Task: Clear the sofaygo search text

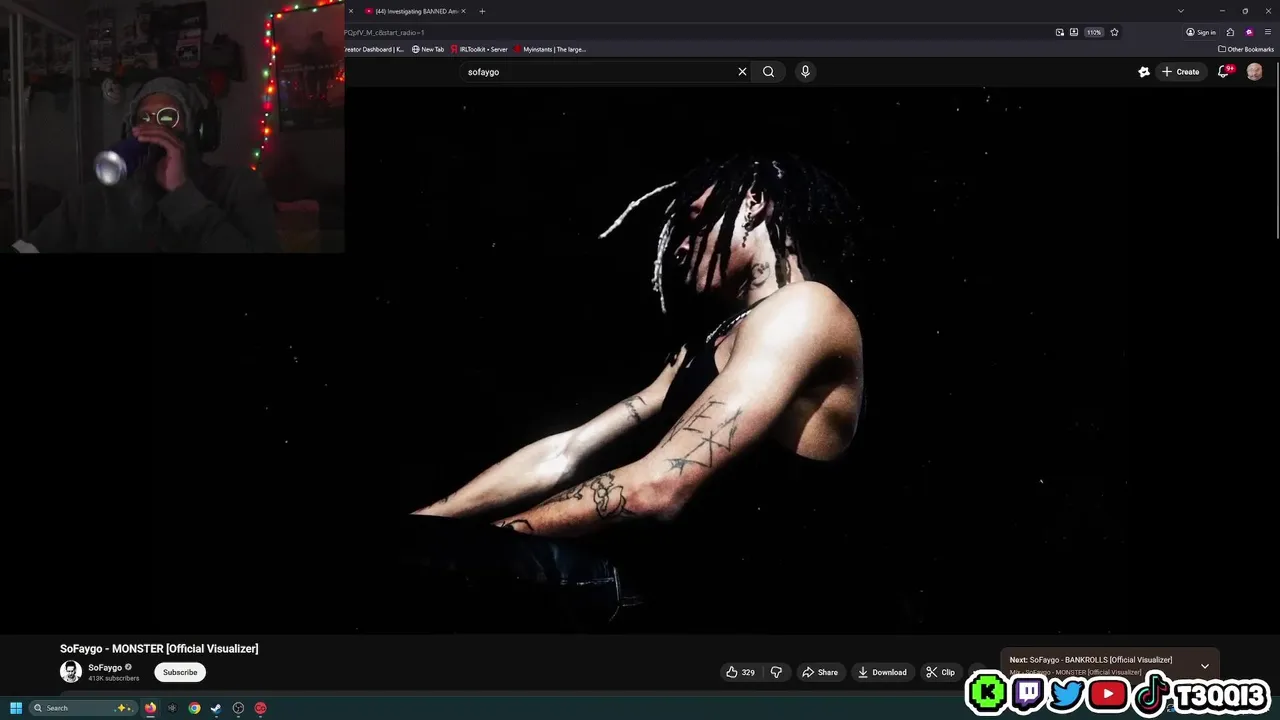Action: [x=742, y=72]
